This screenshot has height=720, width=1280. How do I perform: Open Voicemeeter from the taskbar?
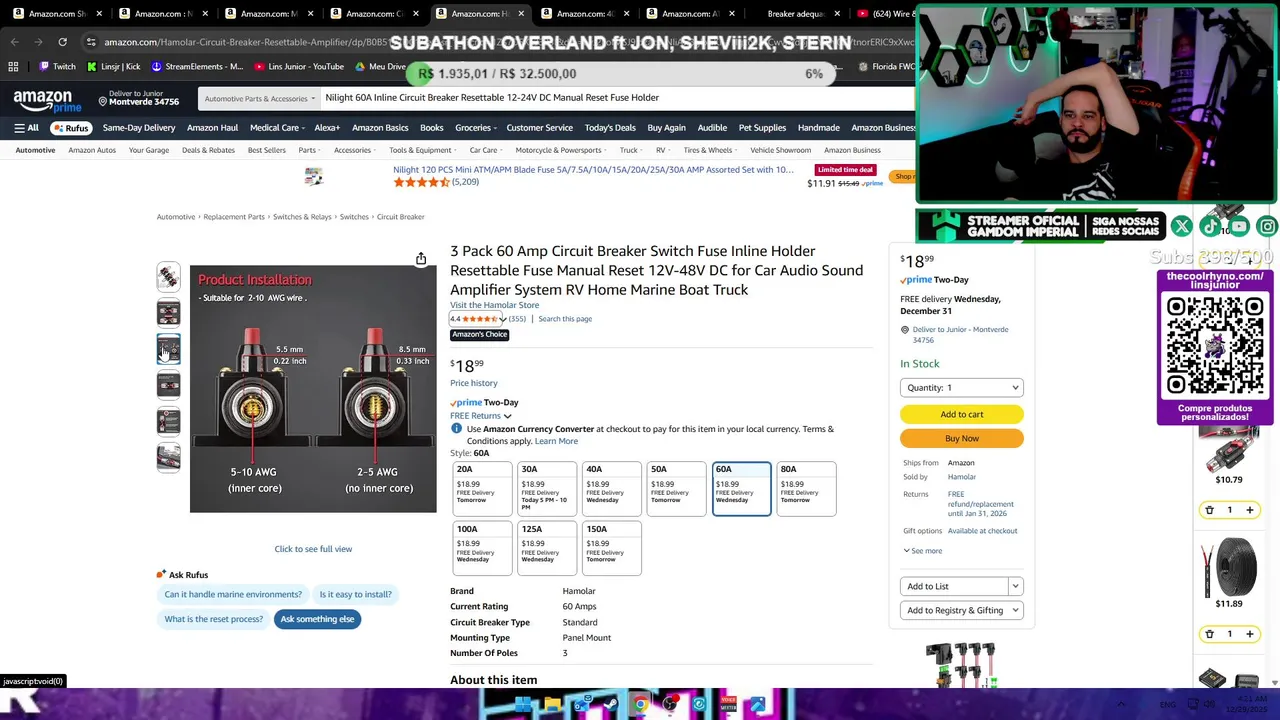coord(728,705)
